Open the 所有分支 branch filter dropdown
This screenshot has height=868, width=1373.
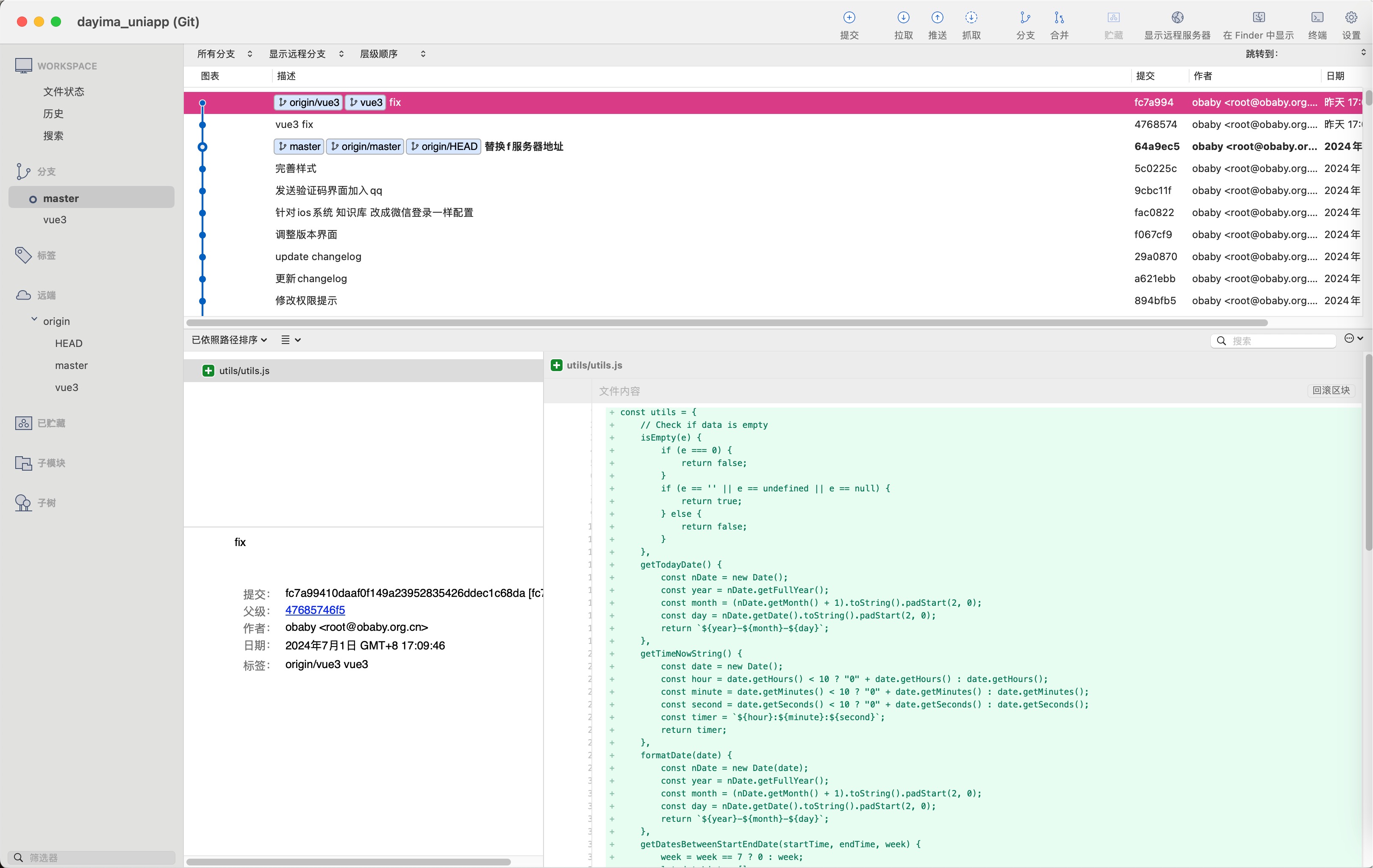225,54
